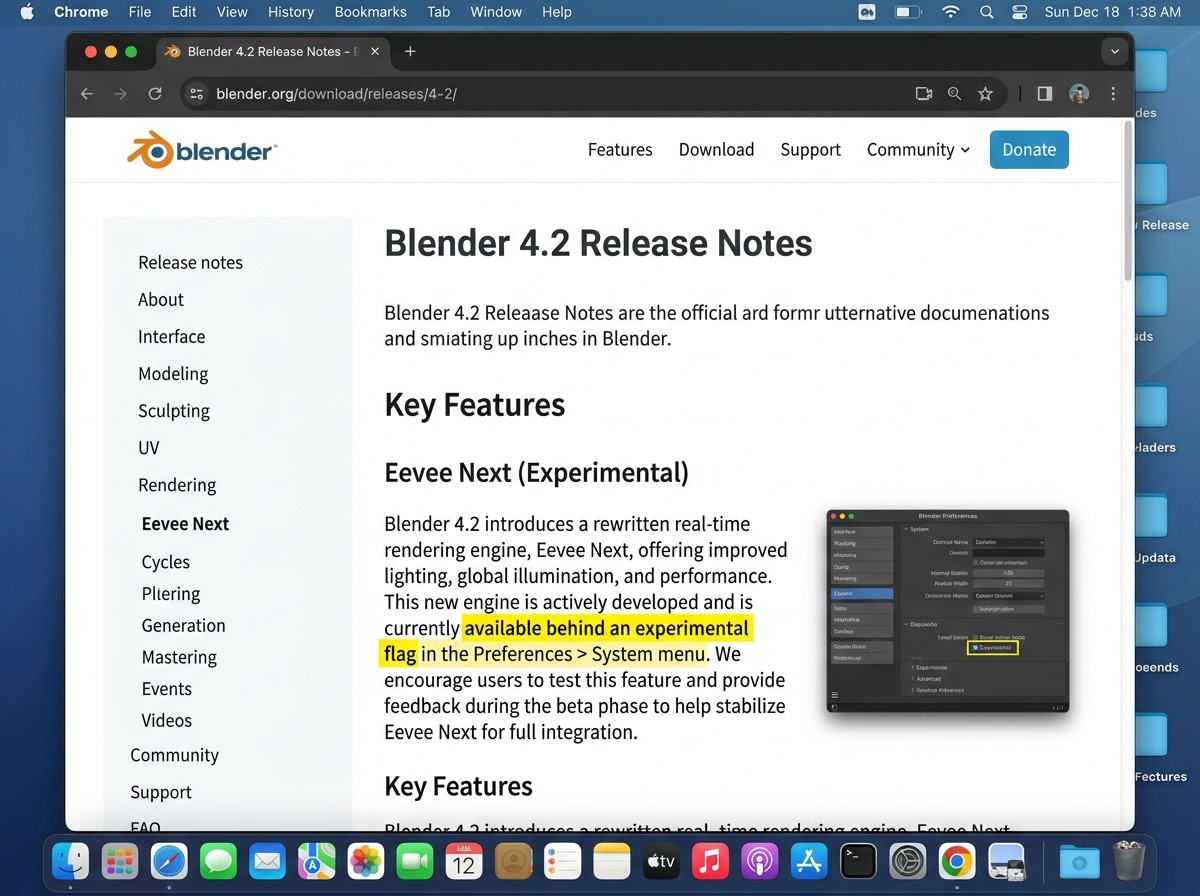This screenshot has width=1200, height=896.
Task: Open Notes from the dock
Action: [x=612, y=861]
